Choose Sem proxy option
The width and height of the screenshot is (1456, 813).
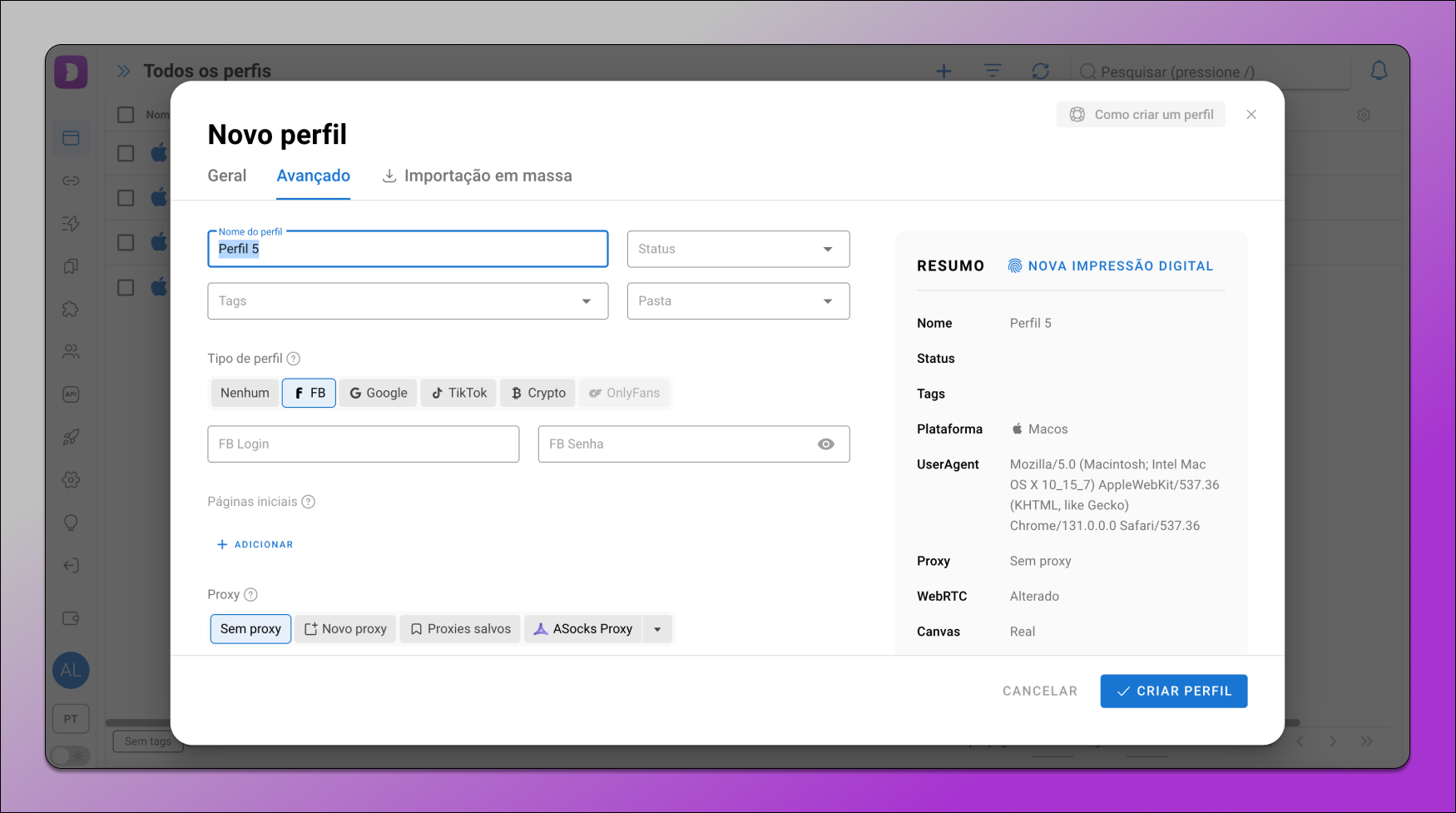[250, 629]
